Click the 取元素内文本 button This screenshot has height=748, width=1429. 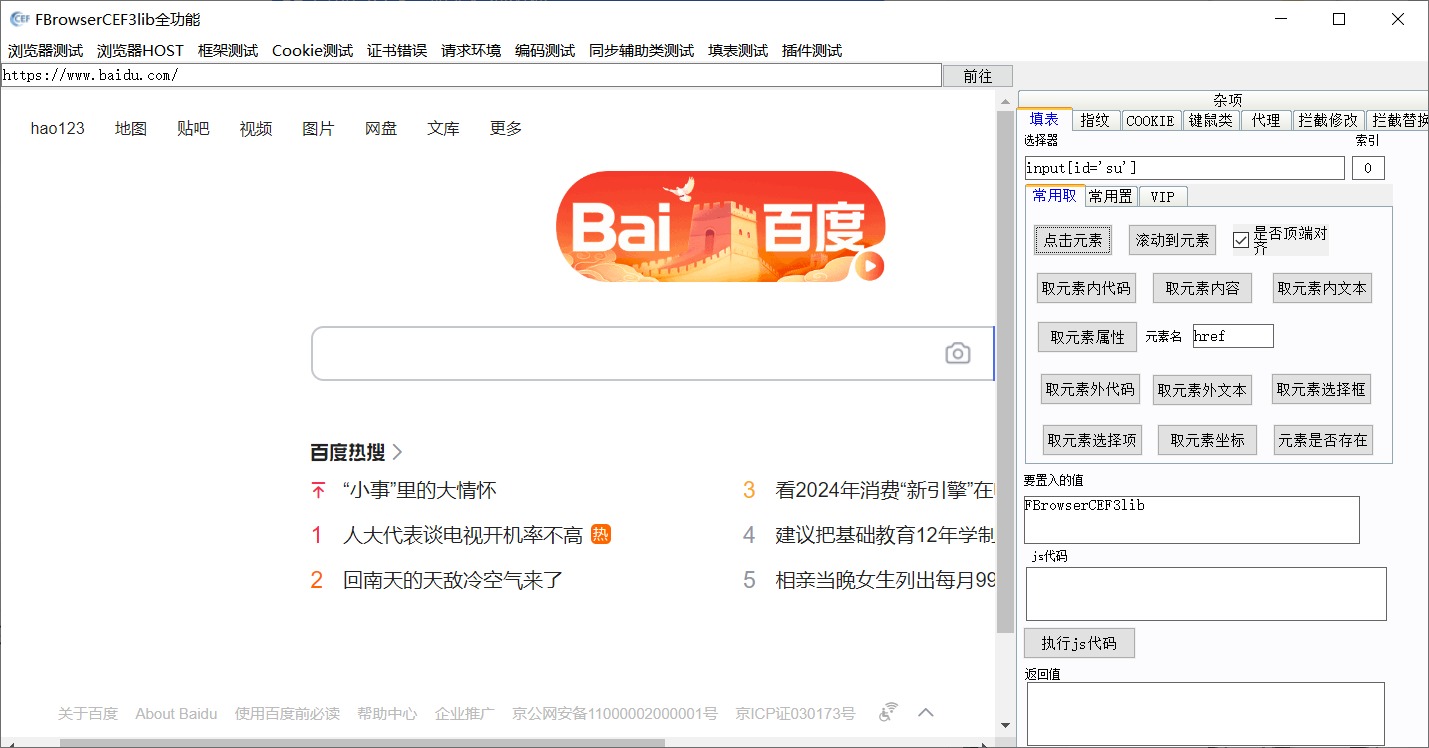[1322, 288]
